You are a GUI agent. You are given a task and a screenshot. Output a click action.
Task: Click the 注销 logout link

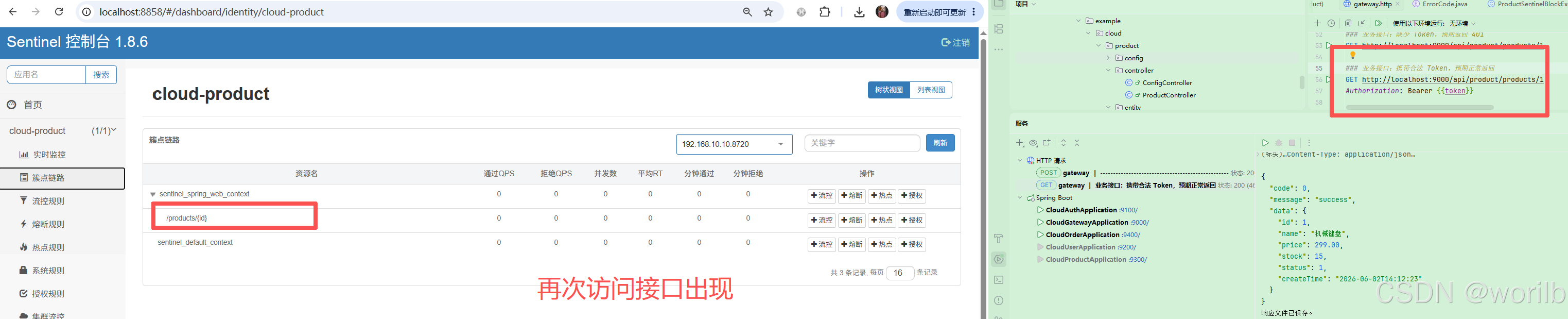click(955, 43)
